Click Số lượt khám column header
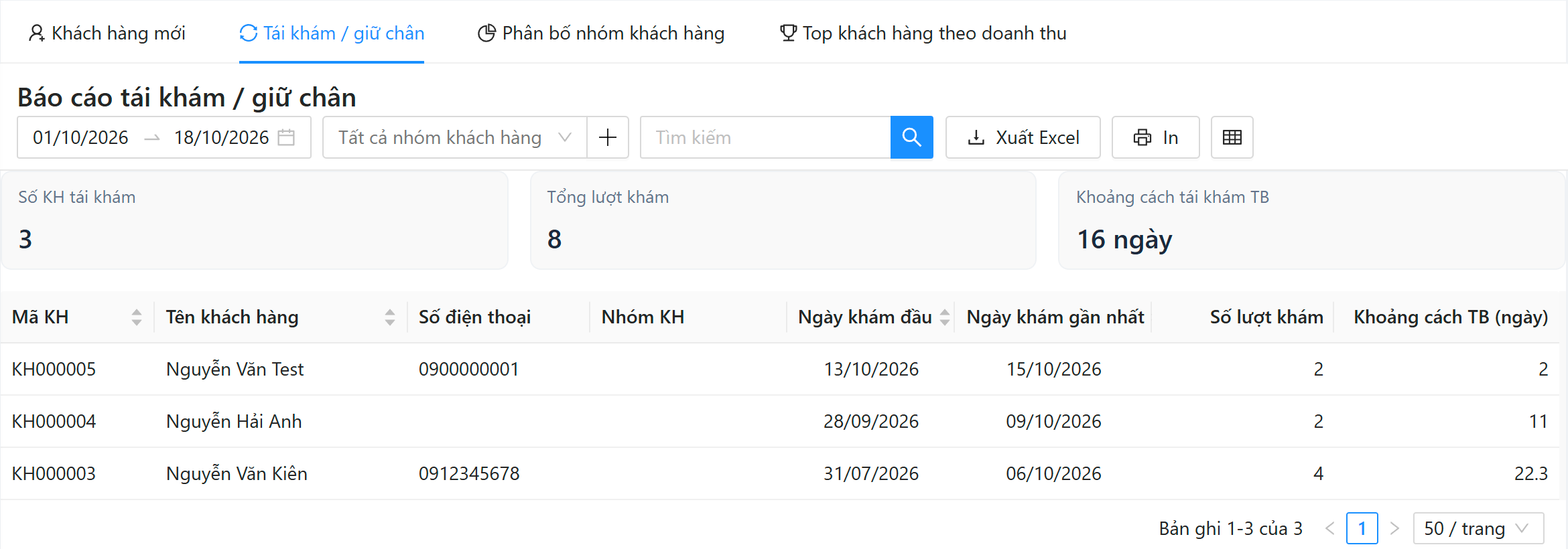Image resolution: width=1568 pixels, height=549 pixels. 1266,317
